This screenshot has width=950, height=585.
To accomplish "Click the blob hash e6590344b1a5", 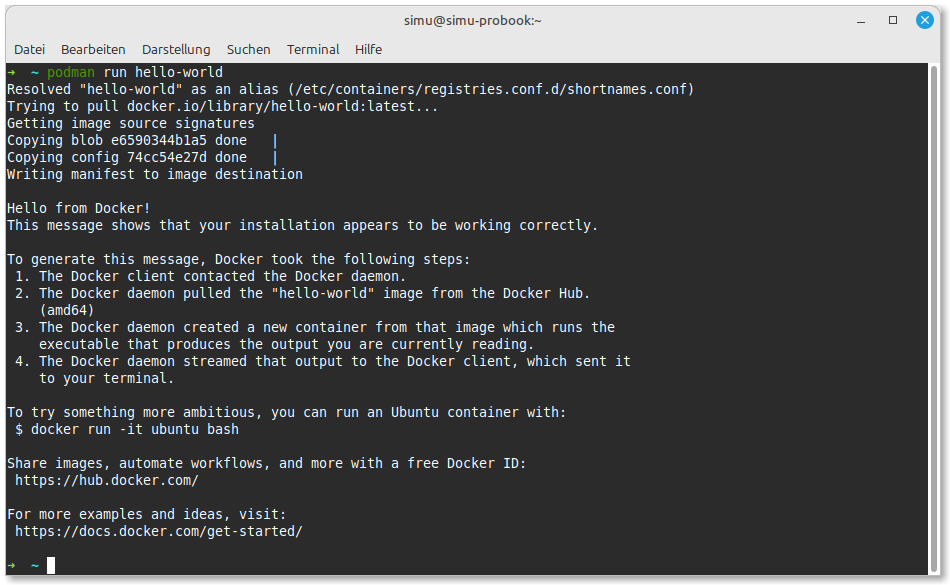I will click(x=158, y=140).
